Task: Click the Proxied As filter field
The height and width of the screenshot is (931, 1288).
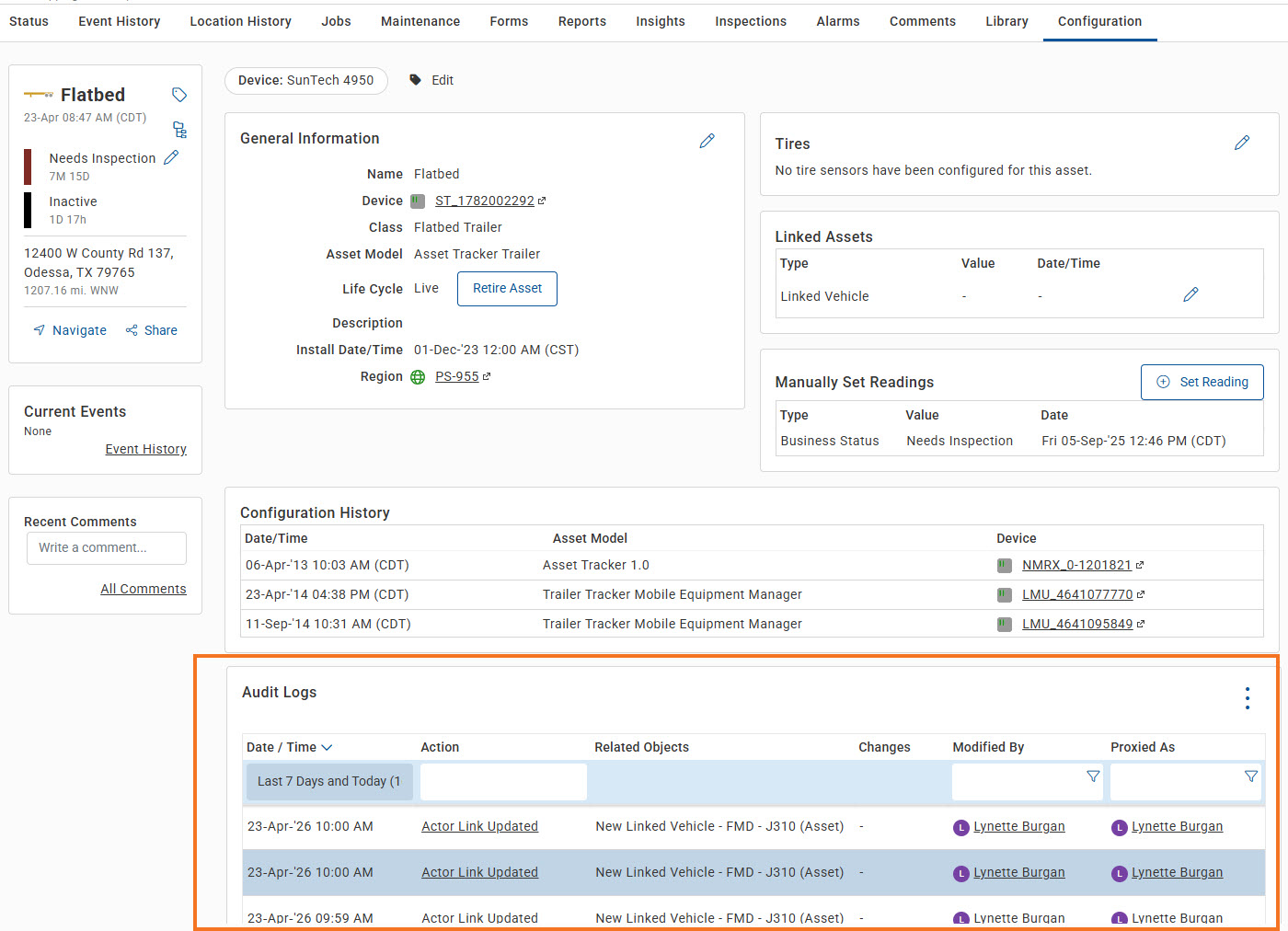Action: coord(1186,782)
